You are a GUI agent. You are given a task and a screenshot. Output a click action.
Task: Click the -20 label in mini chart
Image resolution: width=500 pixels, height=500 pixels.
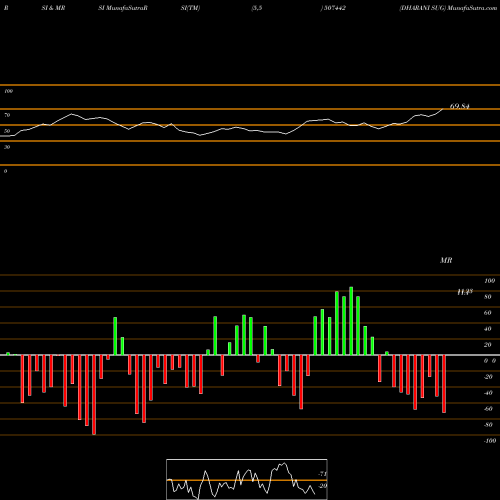[322, 486]
